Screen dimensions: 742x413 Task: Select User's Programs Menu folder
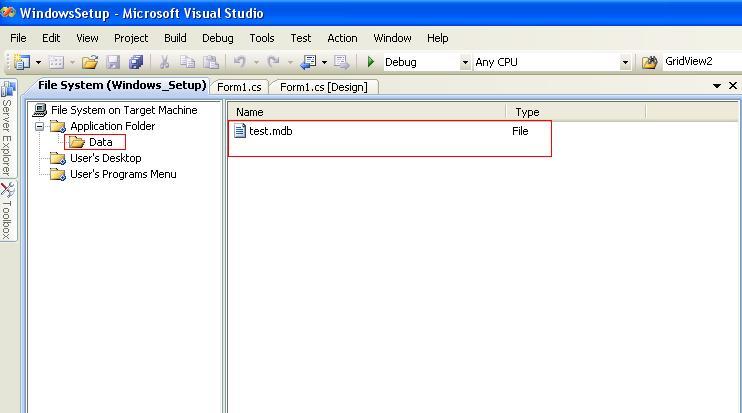click(123, 174)
